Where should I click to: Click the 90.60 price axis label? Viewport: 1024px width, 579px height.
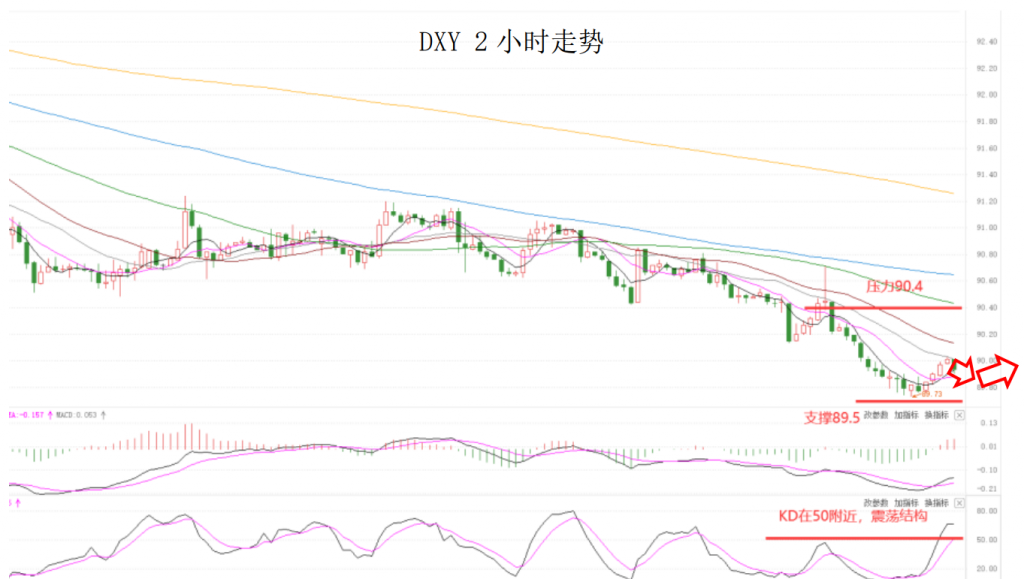[987, 281]
